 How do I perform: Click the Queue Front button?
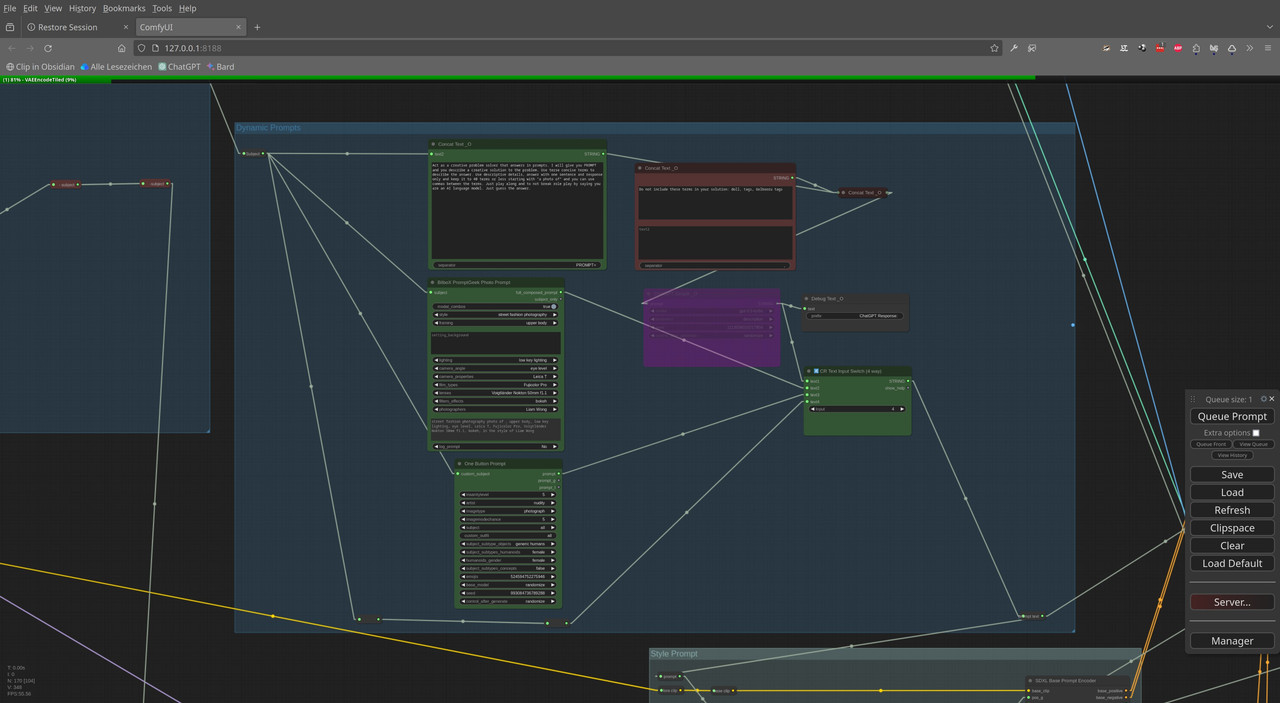[1211, 444]
